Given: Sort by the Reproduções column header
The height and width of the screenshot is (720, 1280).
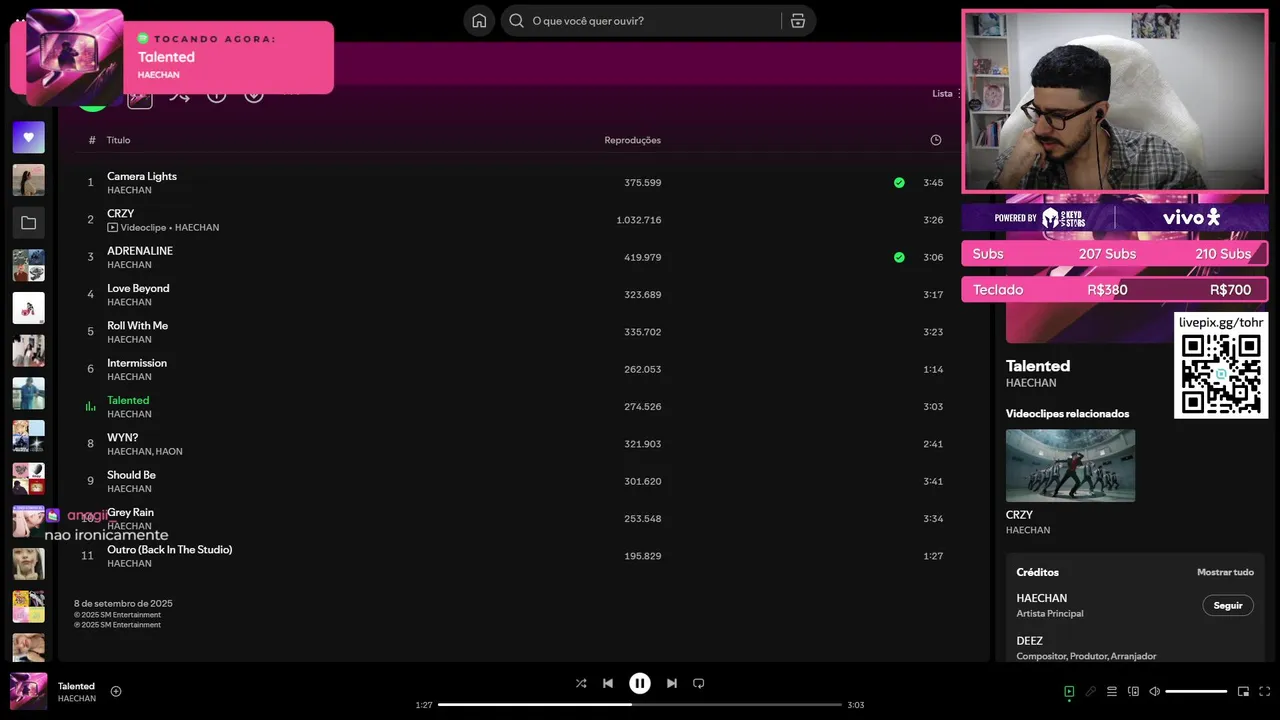Looking at the screenshot, I should [x=632, y=140].
